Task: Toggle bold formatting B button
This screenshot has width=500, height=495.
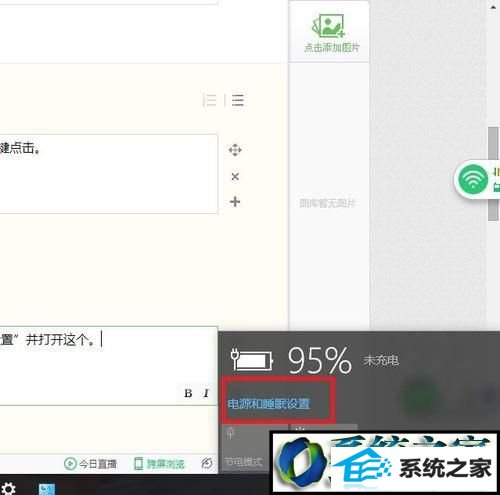Action: click(x=188, y=393)
